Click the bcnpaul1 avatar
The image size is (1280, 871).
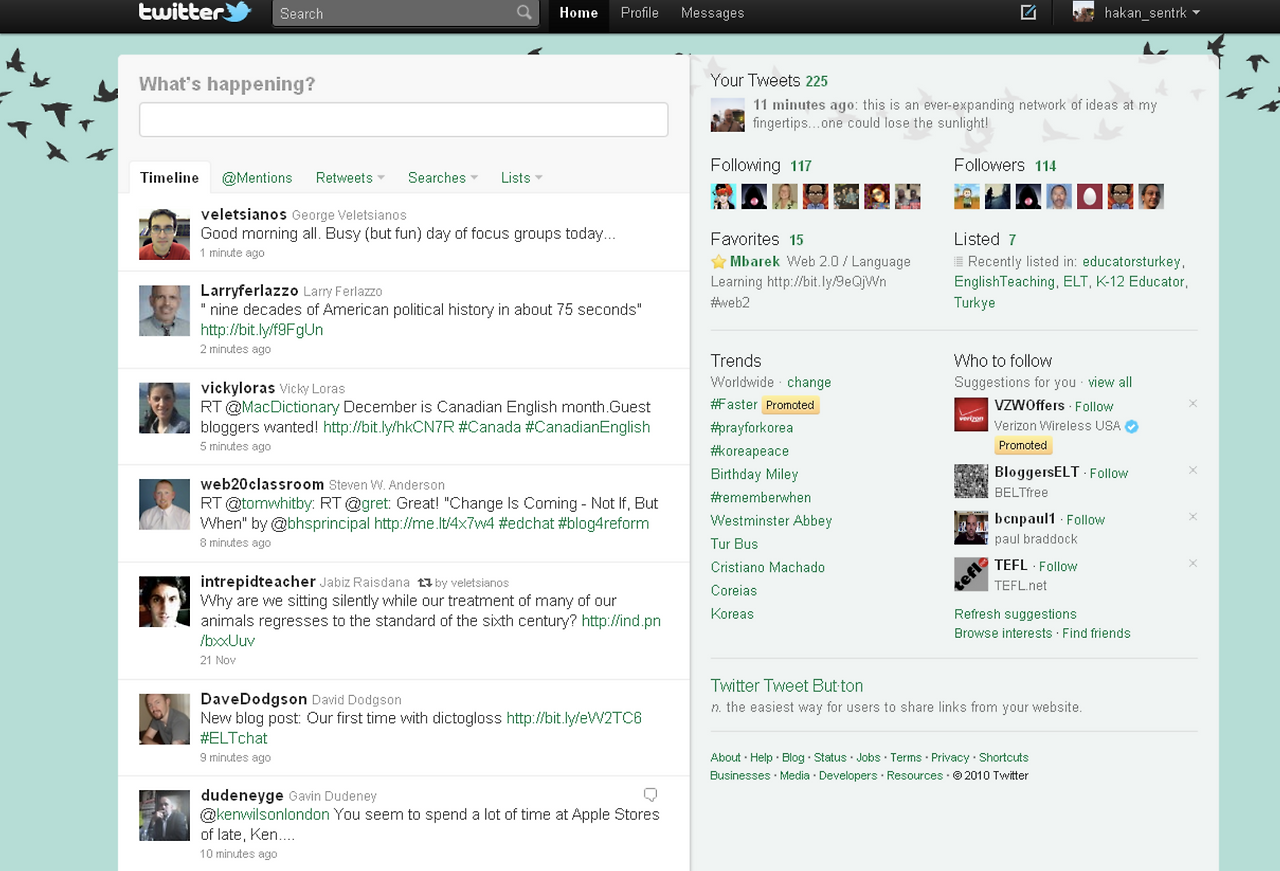[x=971, y=528]
